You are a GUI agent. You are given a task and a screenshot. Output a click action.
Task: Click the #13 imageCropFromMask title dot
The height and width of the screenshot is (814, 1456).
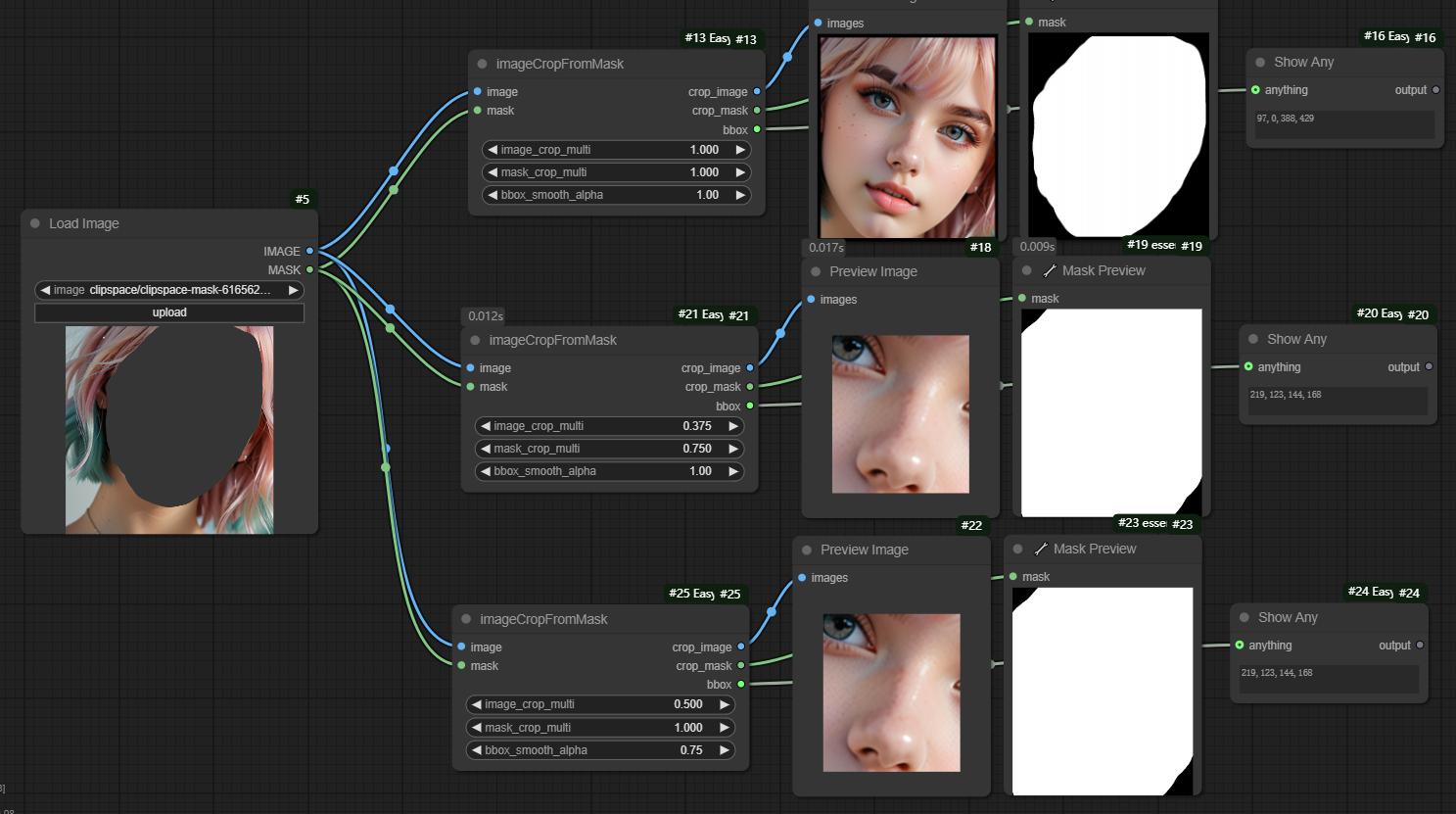(x=482, y=64)
